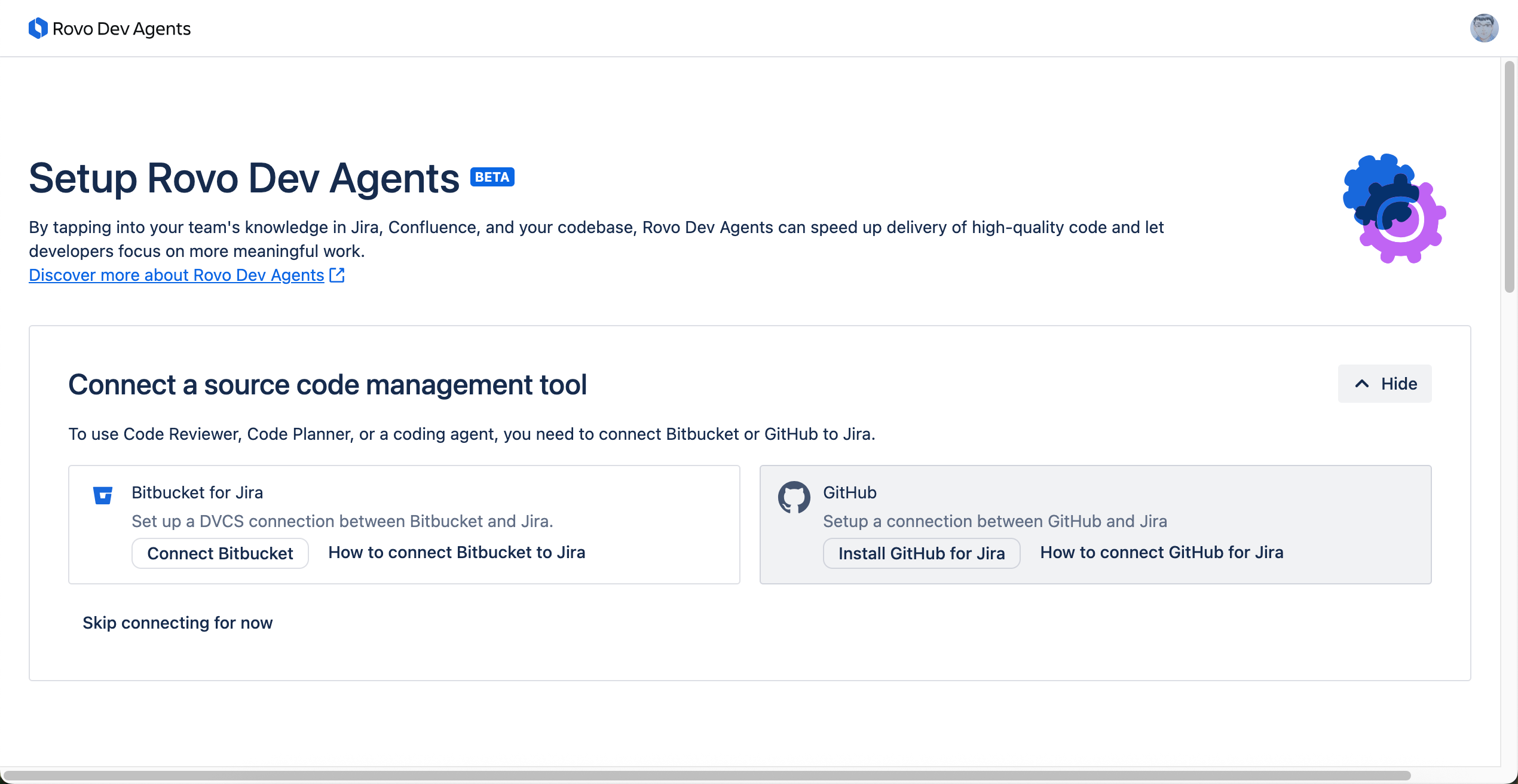Open How to connect Bitbucket to Jira
This screenshot has height=784, width=1518.
coord(457,552)
